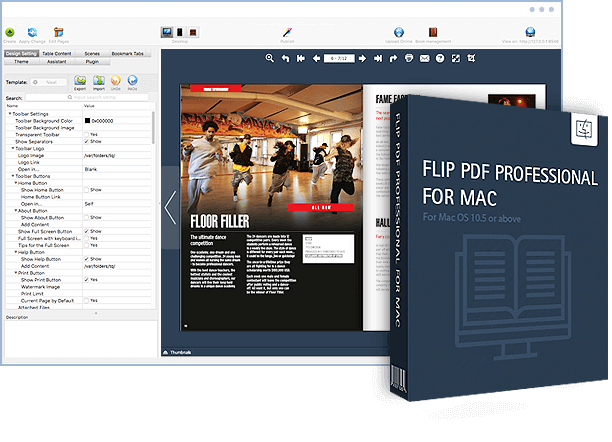
Task: Collapse the Print Button group
Action: (16, 273)
